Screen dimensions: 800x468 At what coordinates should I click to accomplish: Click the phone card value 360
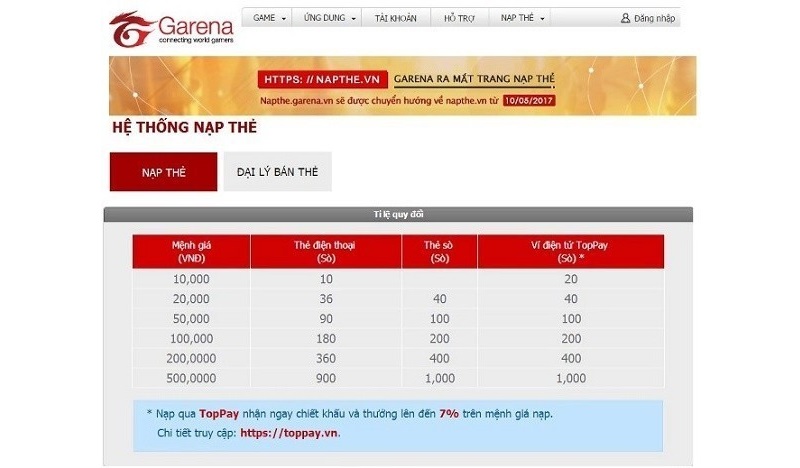click(x=326, y=359)
